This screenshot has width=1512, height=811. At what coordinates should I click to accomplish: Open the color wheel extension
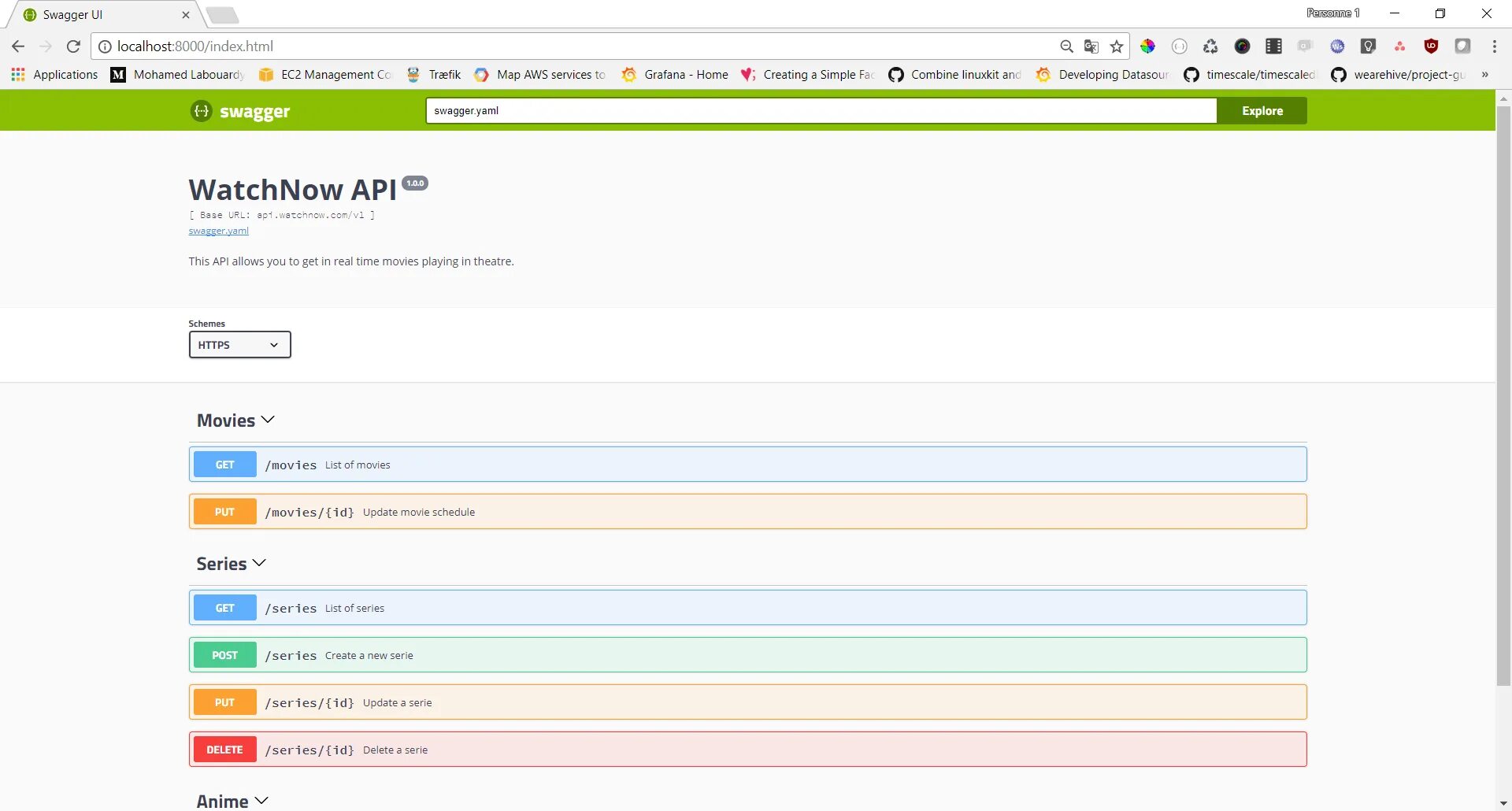1147,46
